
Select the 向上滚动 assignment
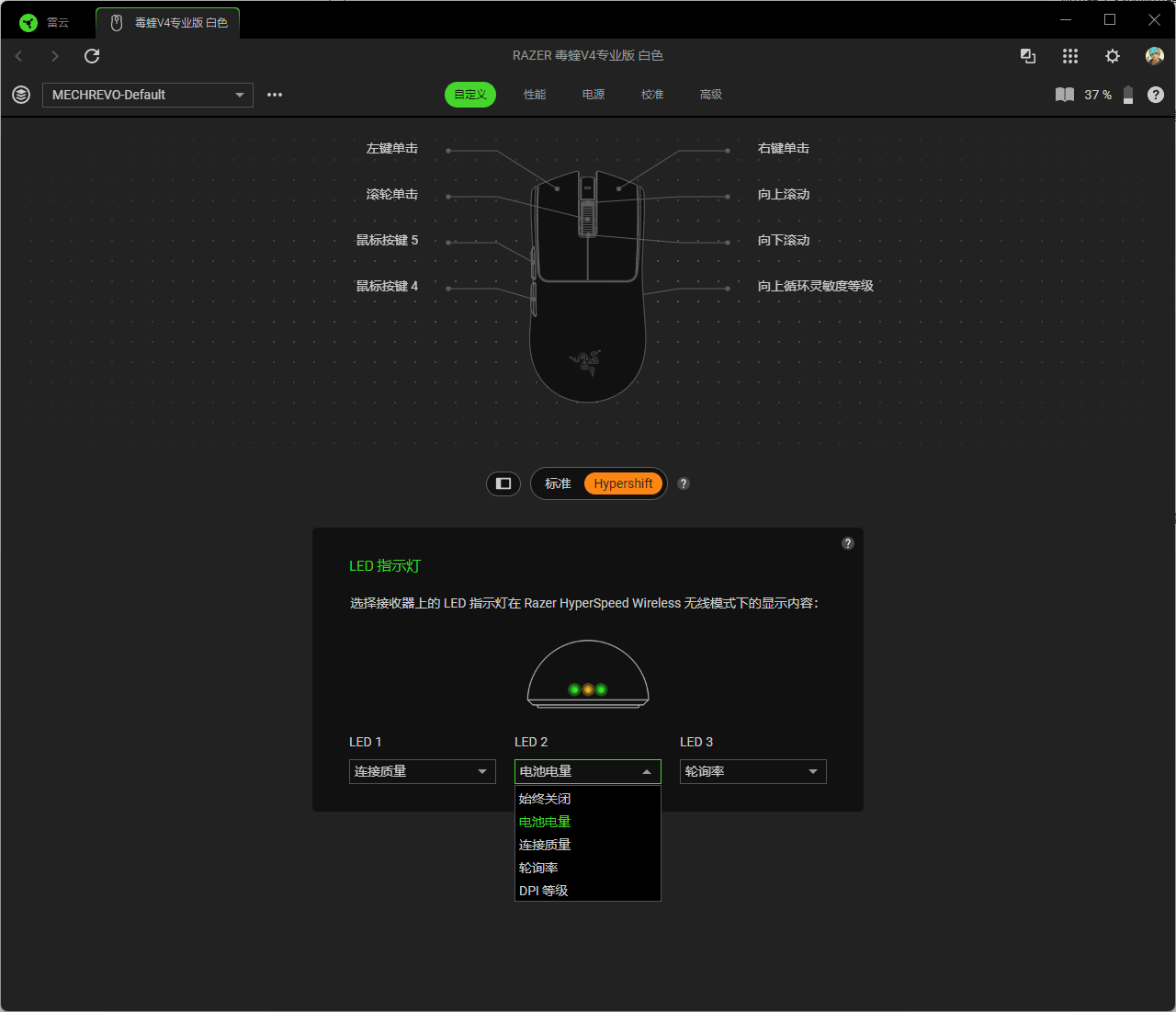[x=784, y=194]
